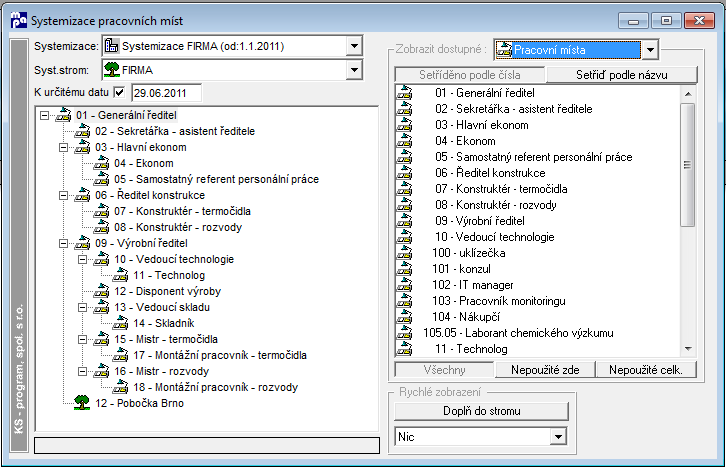
Task: Click icon of tree node 12 - Disponent výroby
Action: (101, 291)
